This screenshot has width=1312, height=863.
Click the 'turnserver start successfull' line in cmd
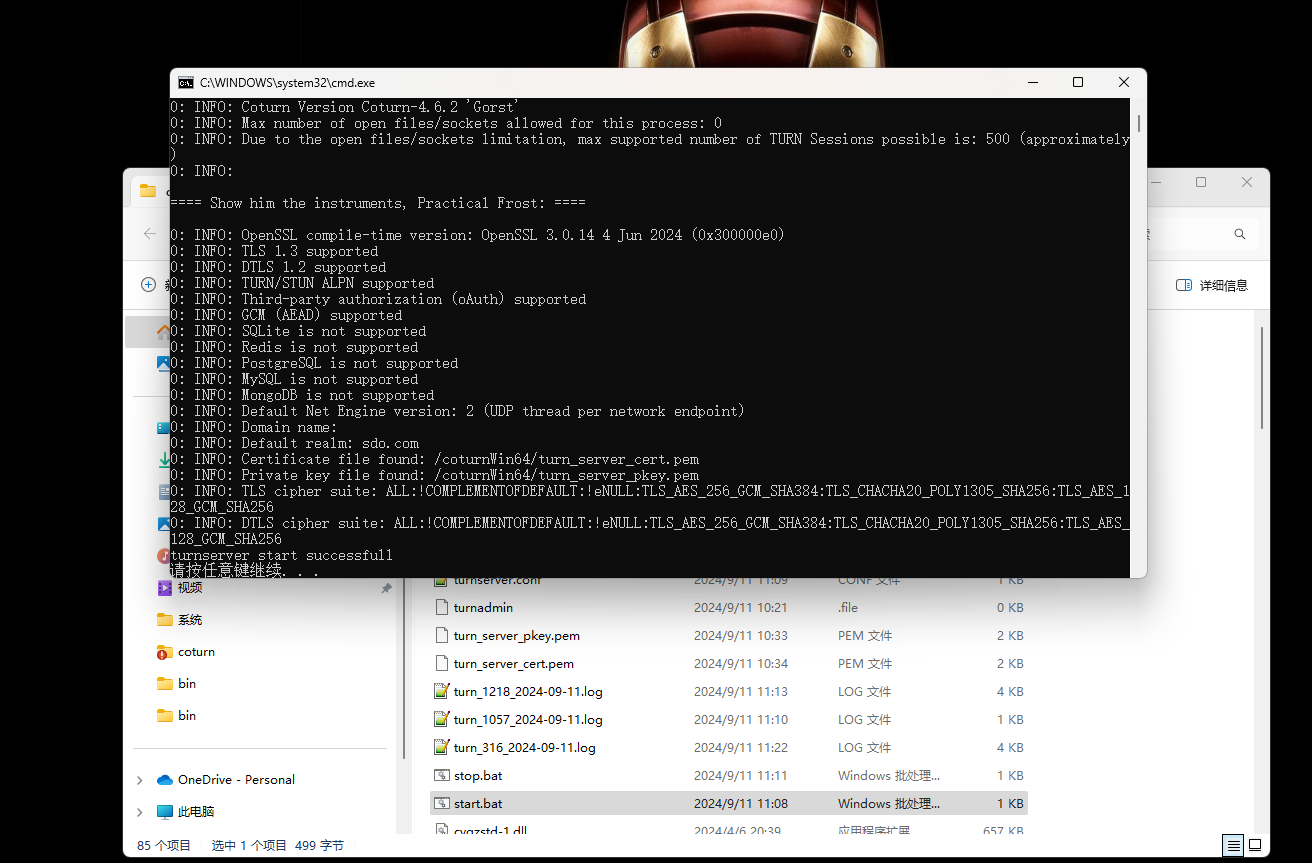click(x=282, y=555)
